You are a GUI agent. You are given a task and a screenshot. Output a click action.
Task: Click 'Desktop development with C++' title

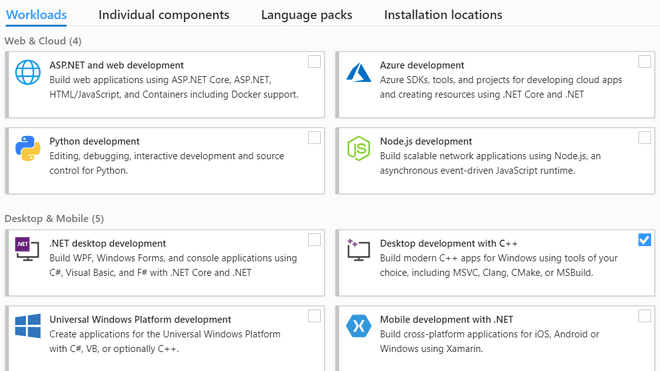[449, 243]
